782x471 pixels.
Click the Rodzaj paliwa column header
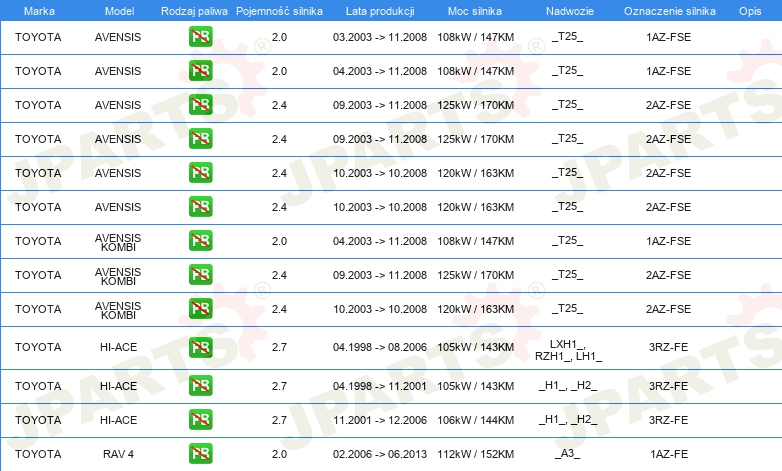point(194,11)
